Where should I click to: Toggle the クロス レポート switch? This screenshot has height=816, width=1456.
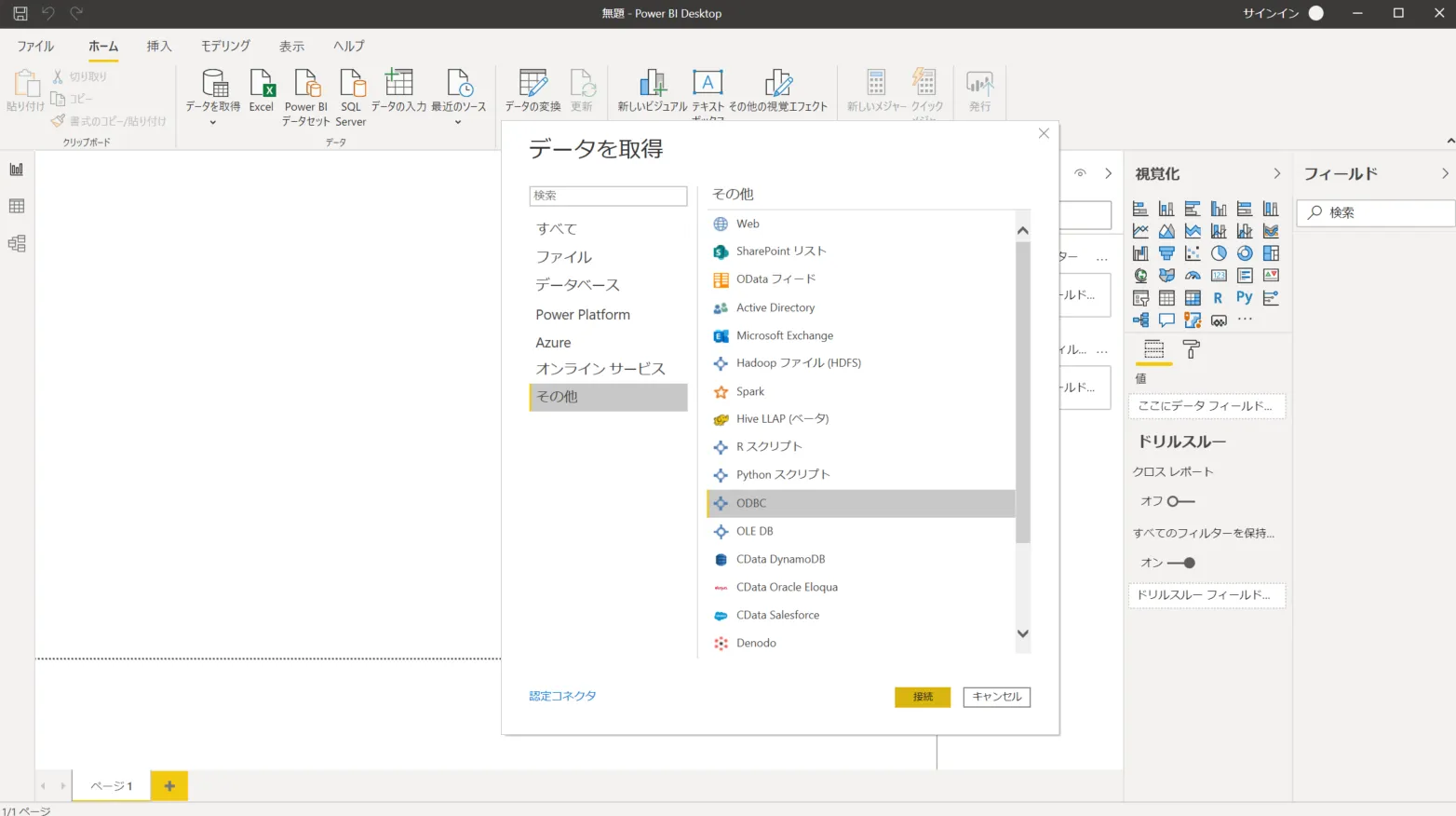pyautogui.click(x=1180, y=501)
